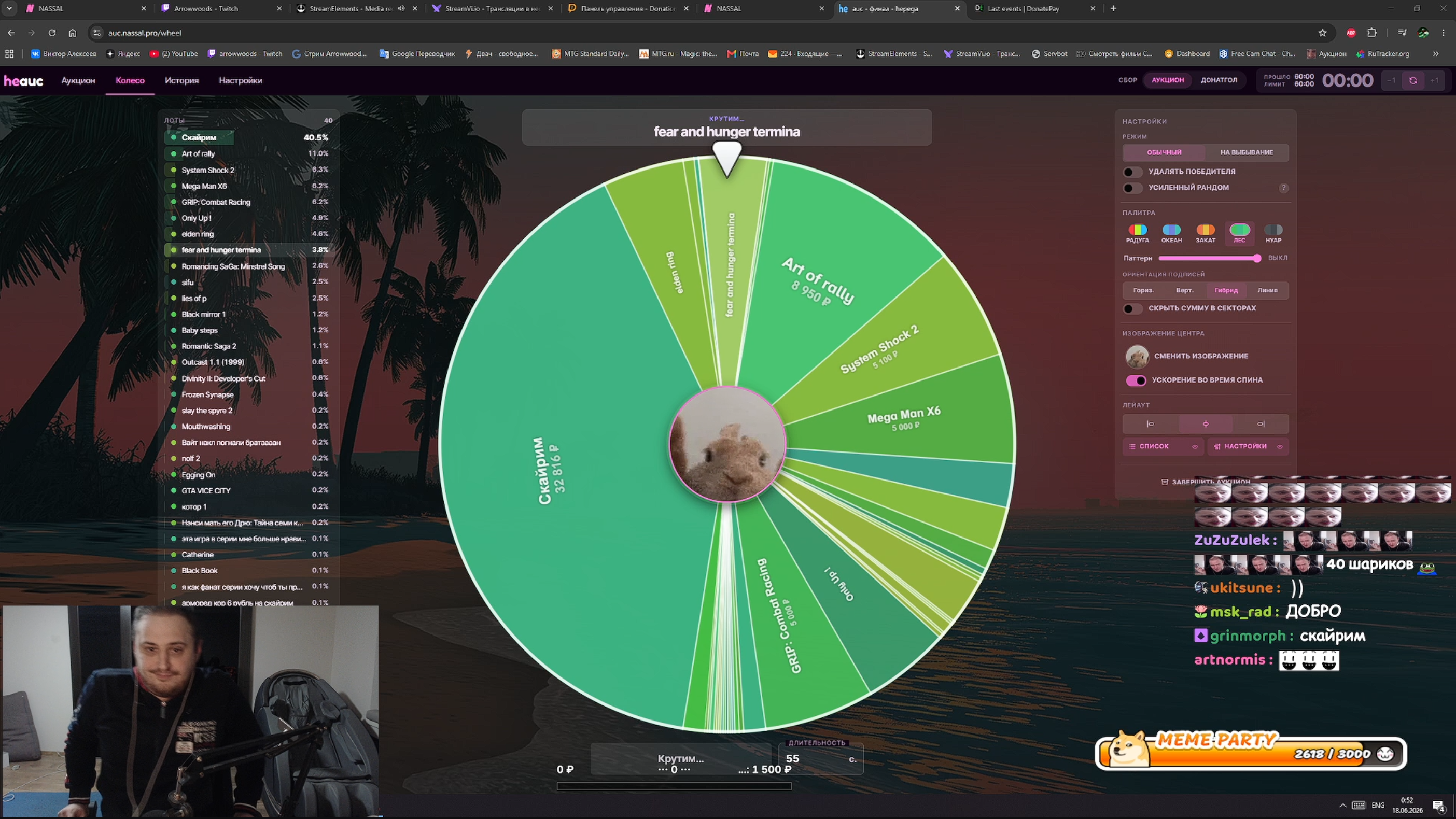Image resolution: width=1456 pixels, height=819 pixels.
Task: Open the Настройки page in top navigation
Action: click(x=240, y=81)
